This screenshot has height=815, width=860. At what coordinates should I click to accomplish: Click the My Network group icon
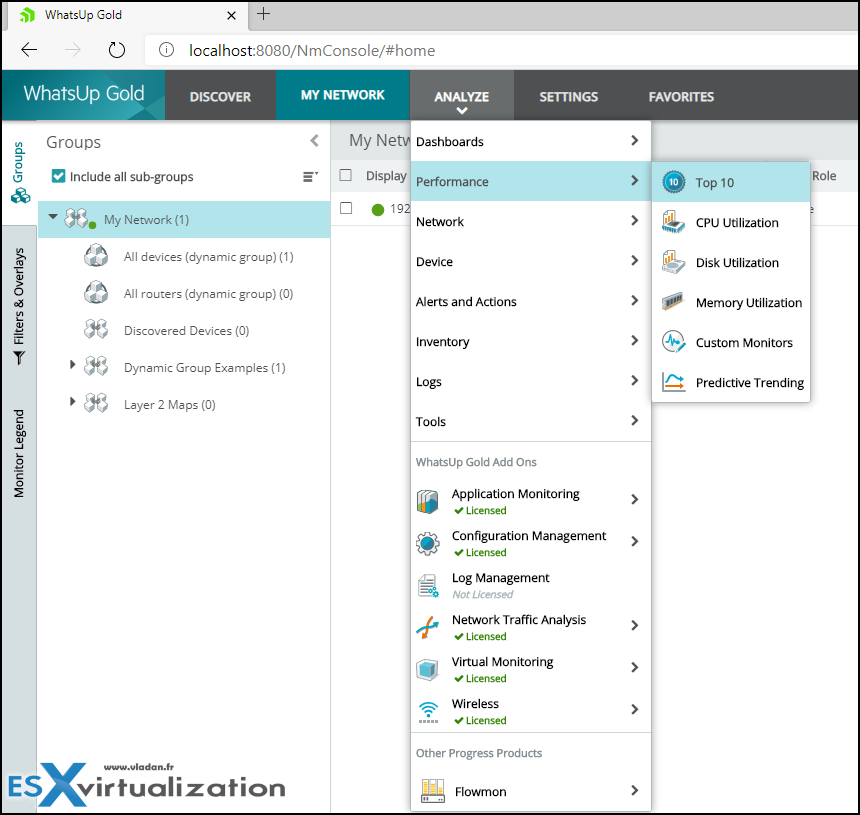tap(80, 219)
